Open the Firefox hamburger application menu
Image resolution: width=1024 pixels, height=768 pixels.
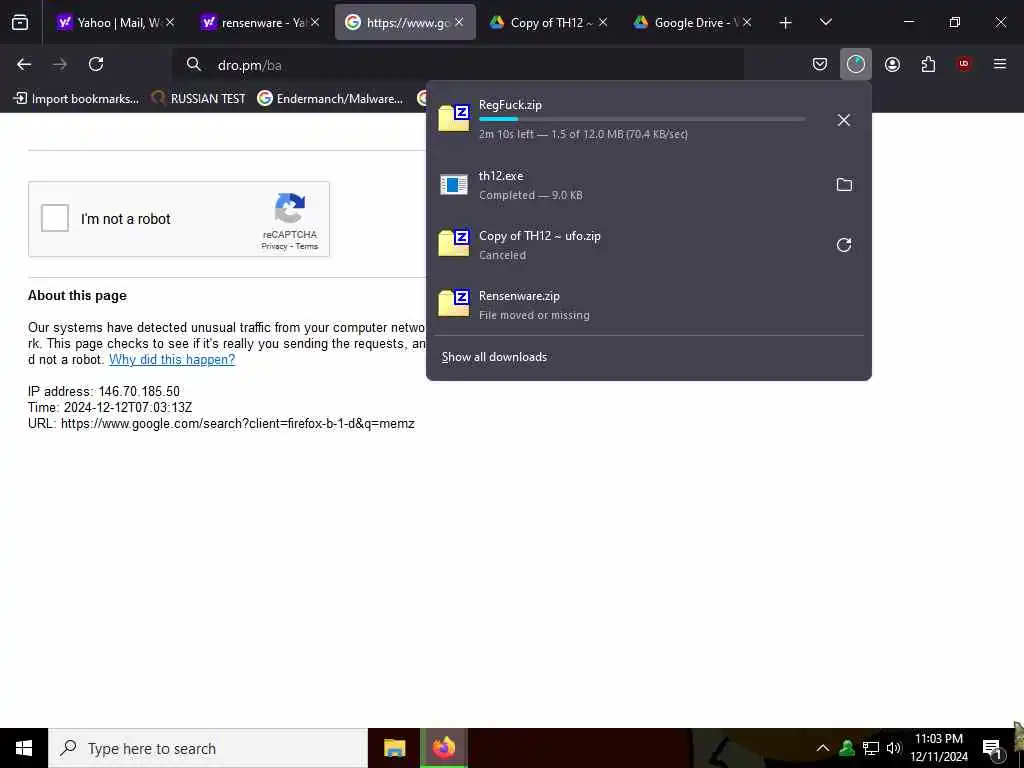click(1000, 64)
